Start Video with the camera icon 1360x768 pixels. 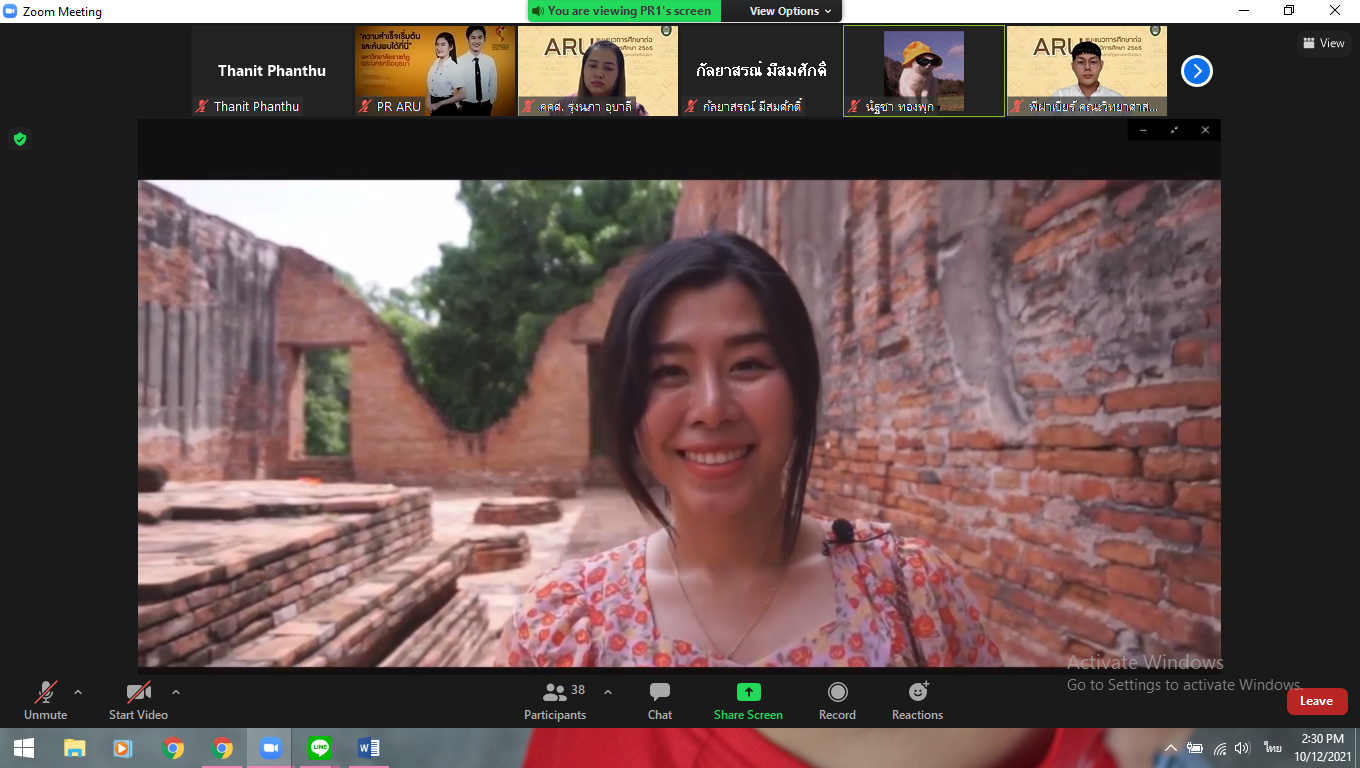[138, 700]
